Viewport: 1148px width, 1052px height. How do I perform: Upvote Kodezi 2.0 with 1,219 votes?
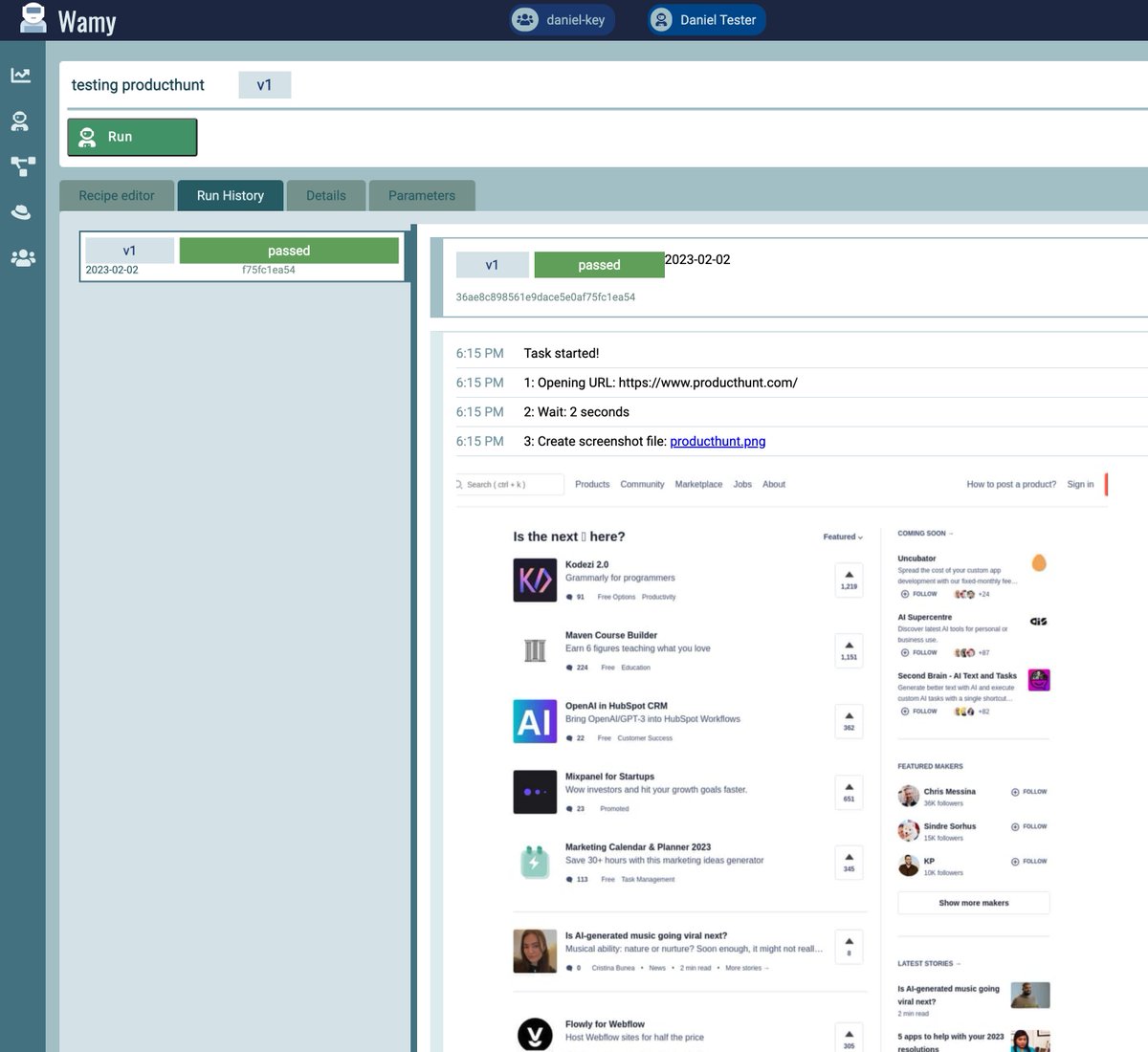pos(849,580)
